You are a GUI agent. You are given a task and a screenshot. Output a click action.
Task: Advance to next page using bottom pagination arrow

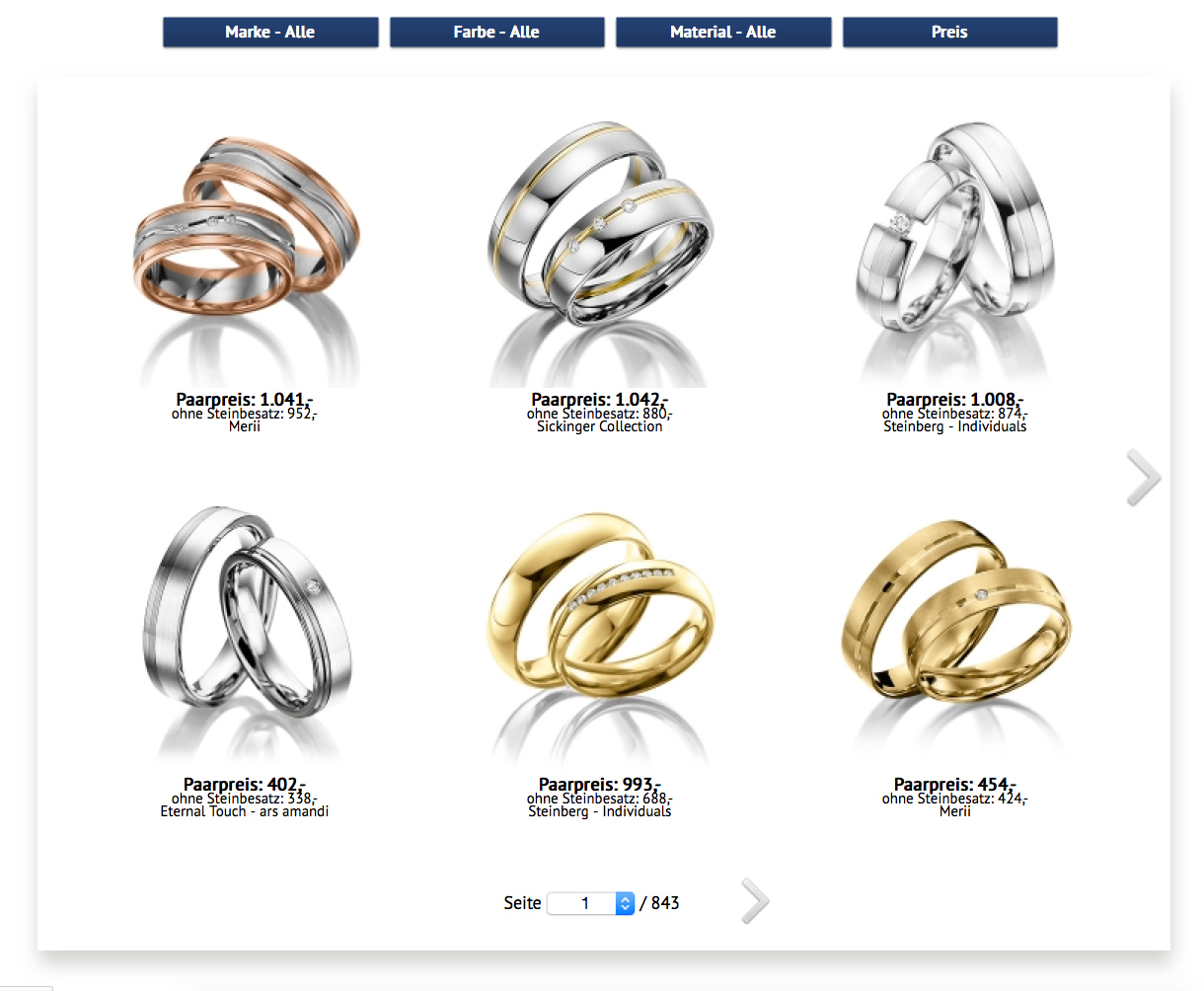click(x=755, y=901)
